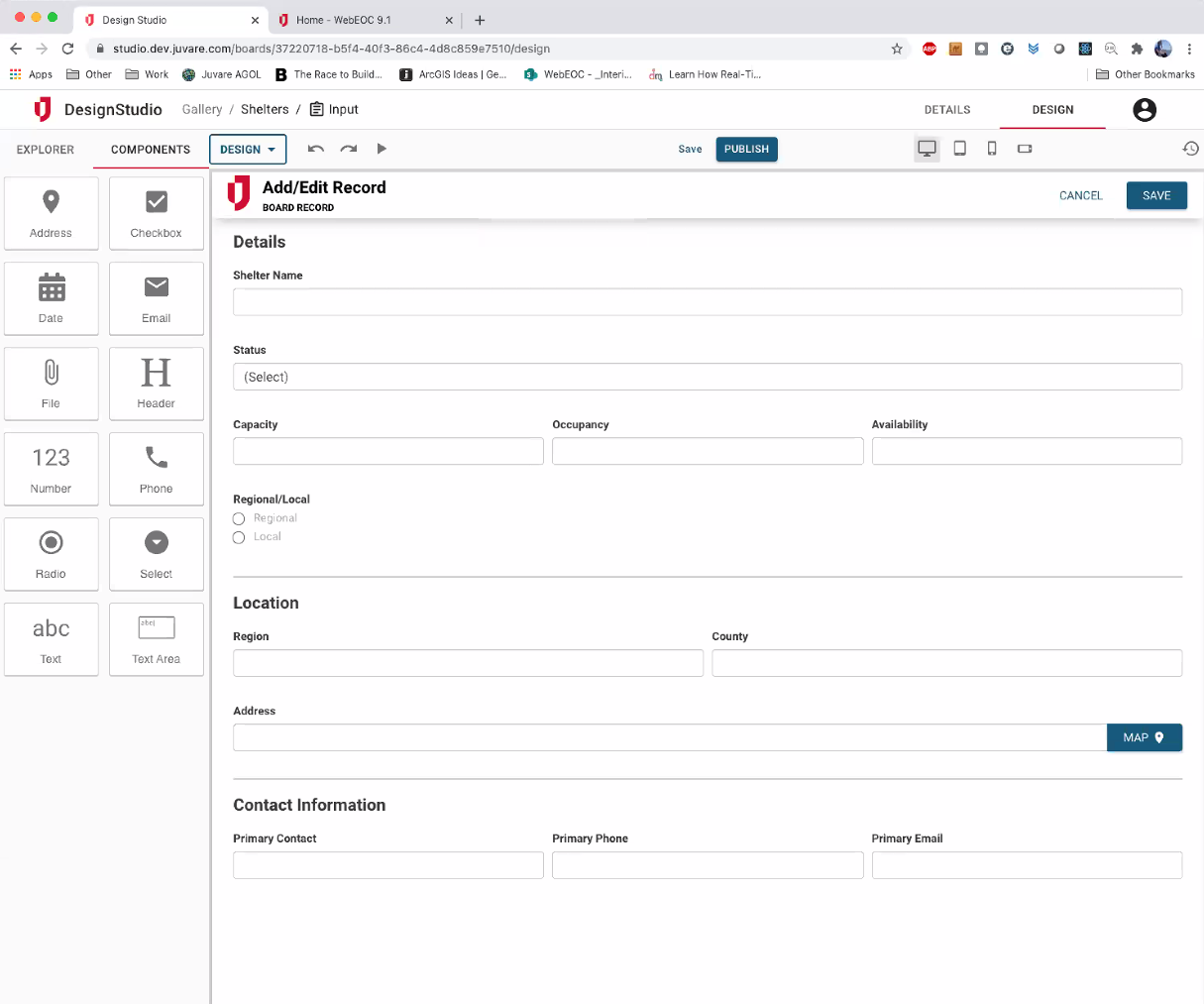The image size is (1204, 1004).
Task: Pick the Select component tile
Action: 157,554
